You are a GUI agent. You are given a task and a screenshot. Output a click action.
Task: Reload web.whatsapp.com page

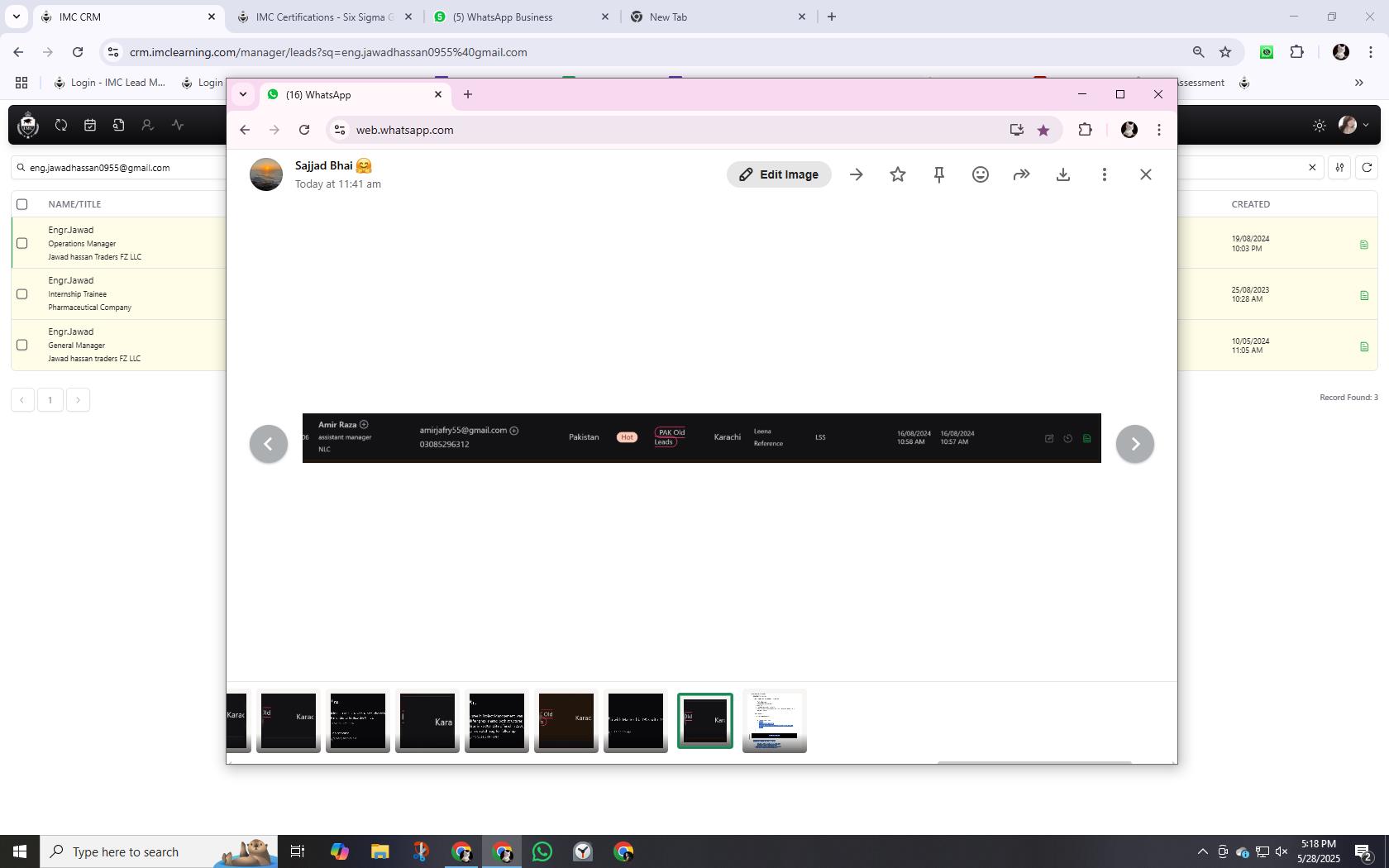point(304,130)
